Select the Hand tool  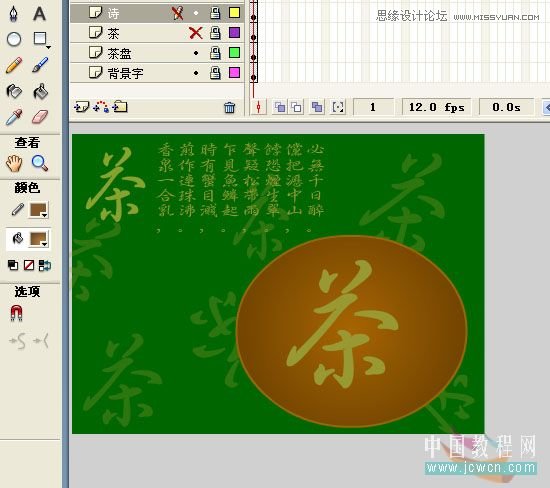coord(14,163)
